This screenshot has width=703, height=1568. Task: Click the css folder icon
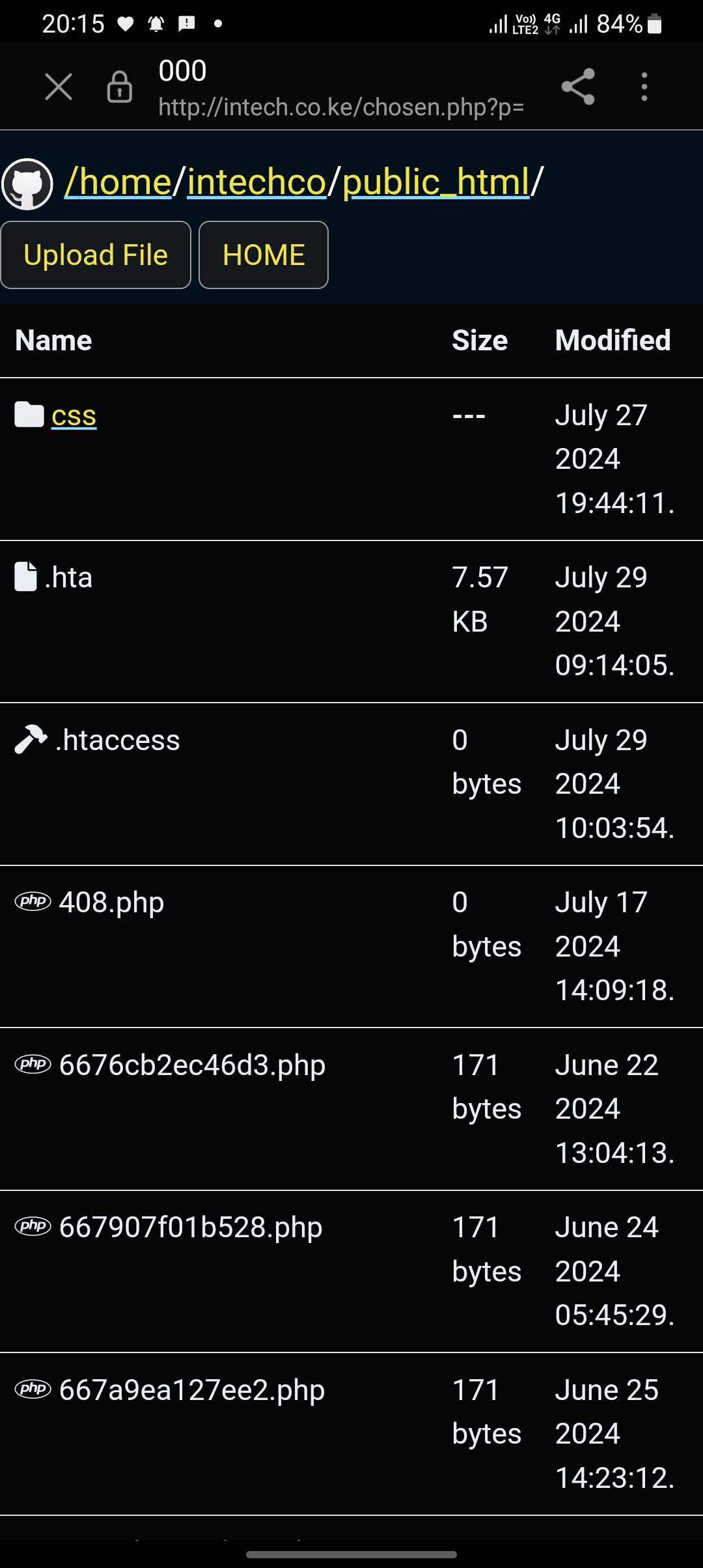pos(29,415)
